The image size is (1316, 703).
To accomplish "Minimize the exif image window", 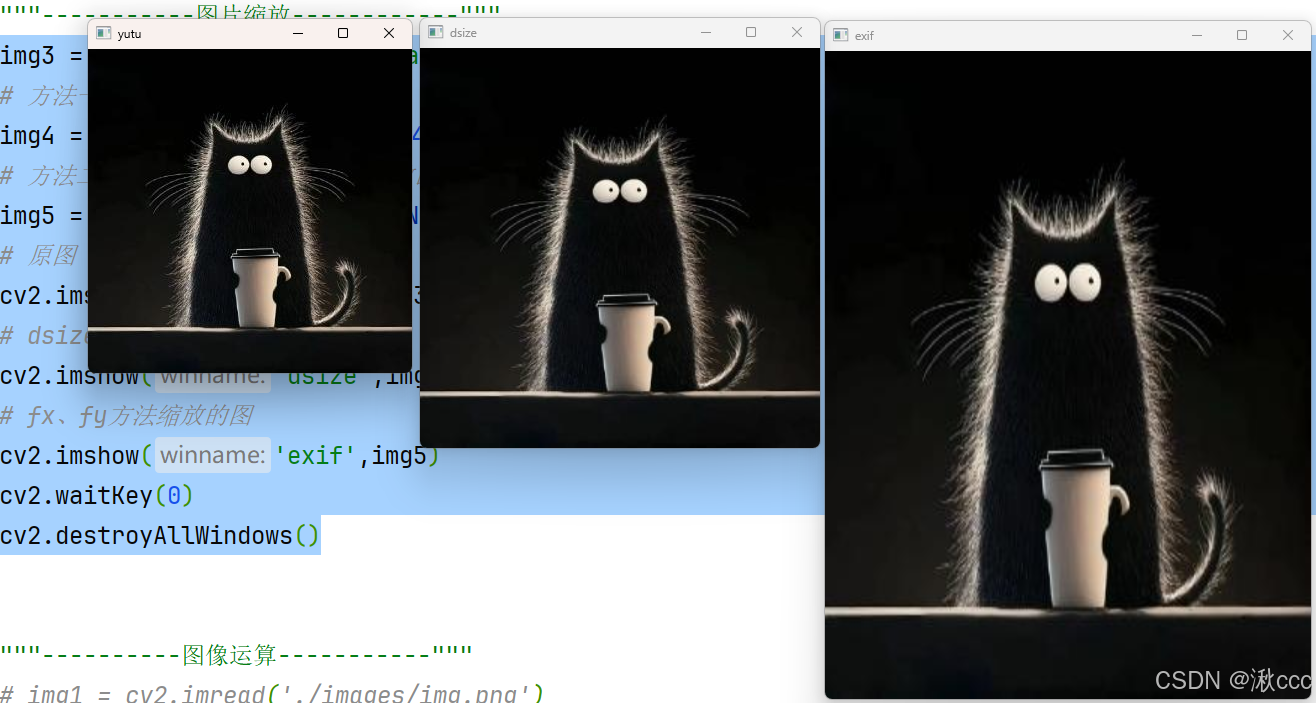I will pos(1197,35).
